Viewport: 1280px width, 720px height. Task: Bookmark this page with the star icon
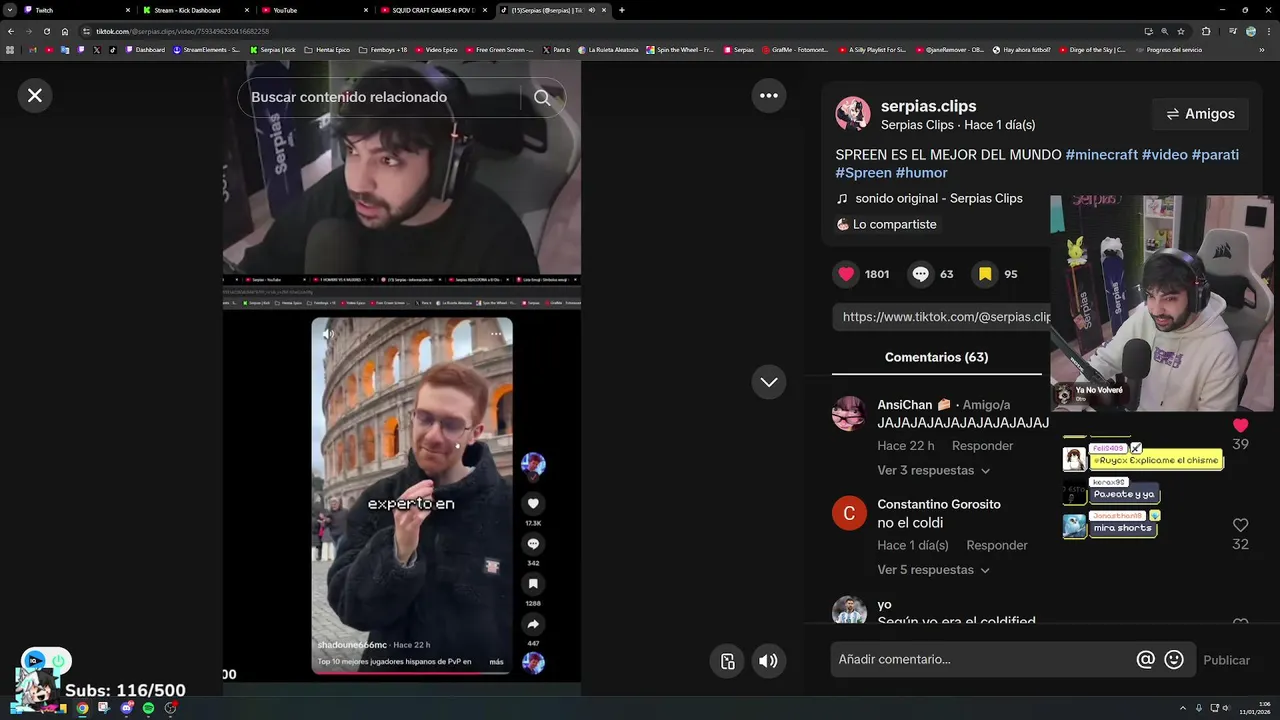1181,31
